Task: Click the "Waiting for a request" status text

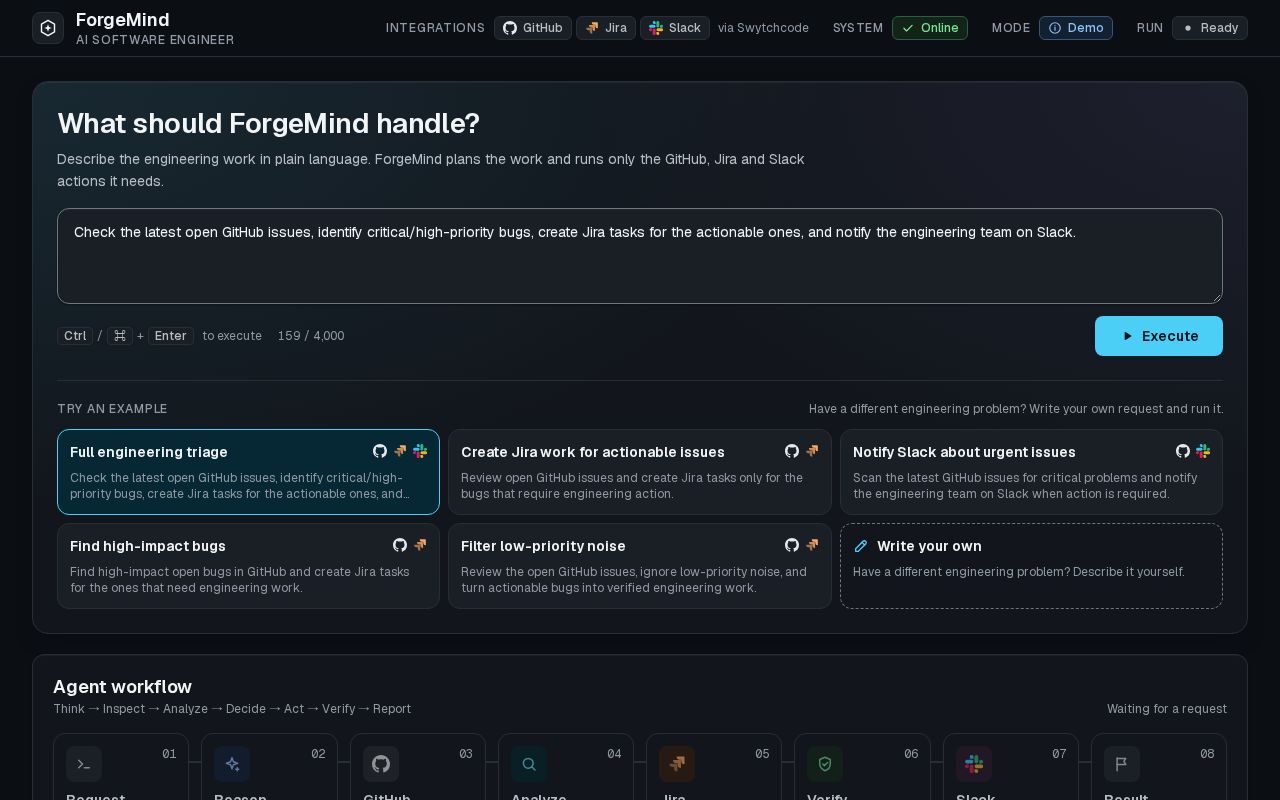Action: [x=1167, y=709]
